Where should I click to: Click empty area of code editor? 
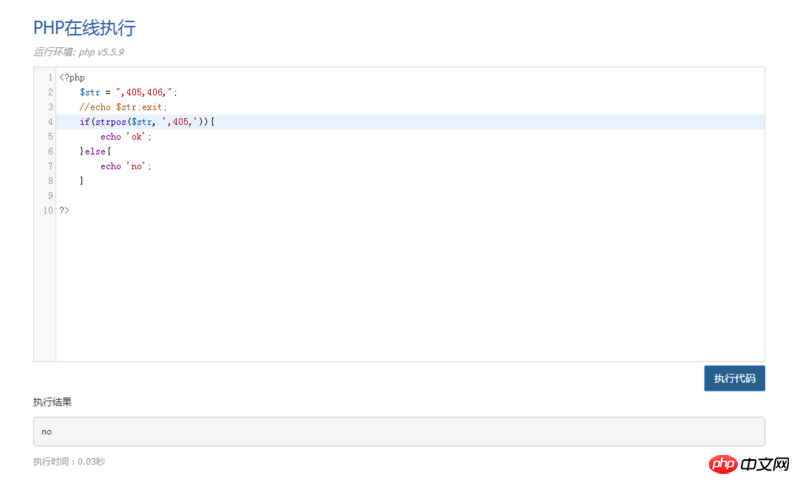(400, 290)
